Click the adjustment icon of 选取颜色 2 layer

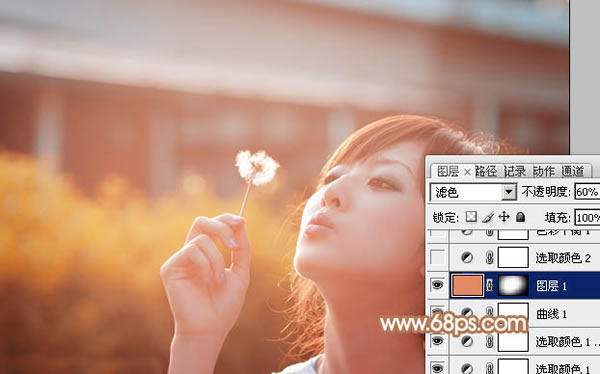tap(467, 258)
